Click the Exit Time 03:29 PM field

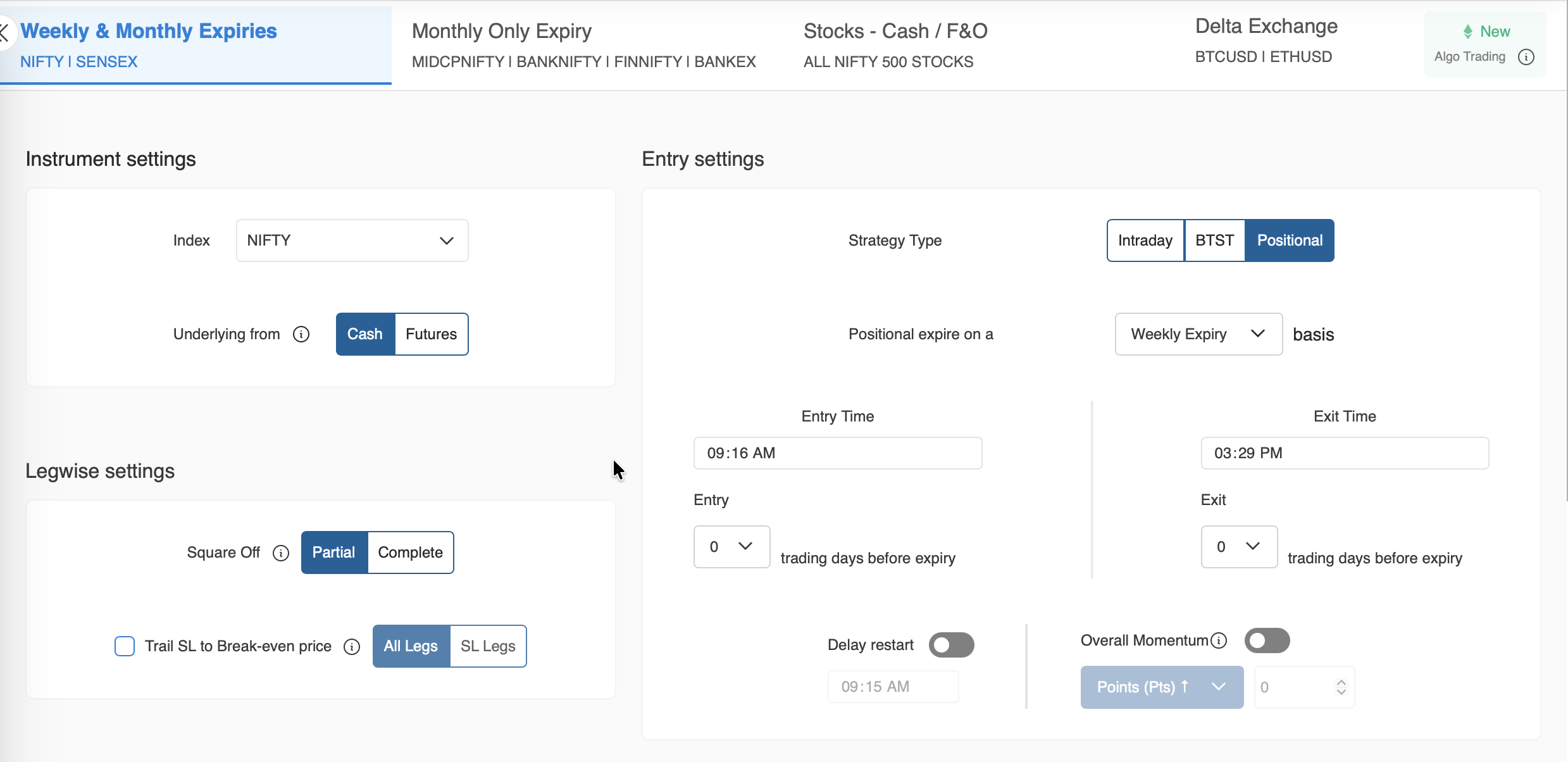1344,453
